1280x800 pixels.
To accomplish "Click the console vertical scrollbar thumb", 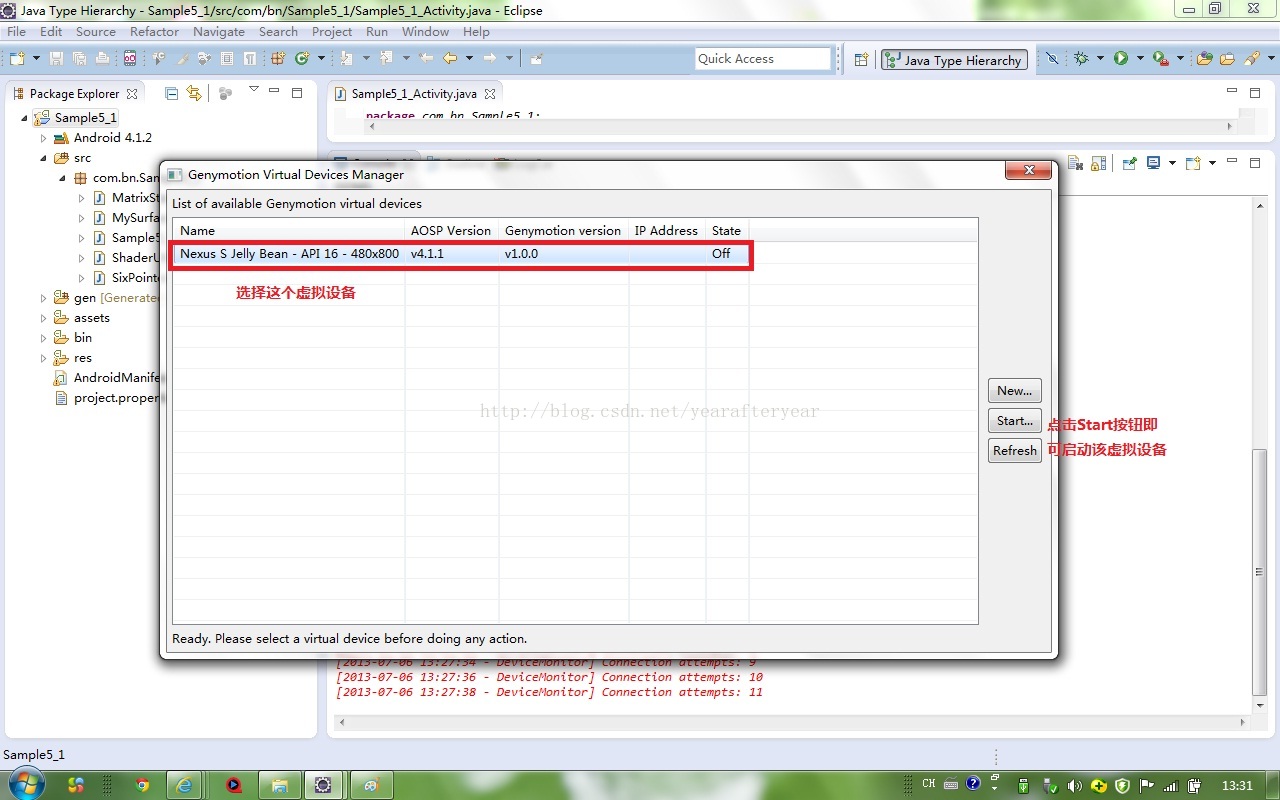I will pos(1258,573).
